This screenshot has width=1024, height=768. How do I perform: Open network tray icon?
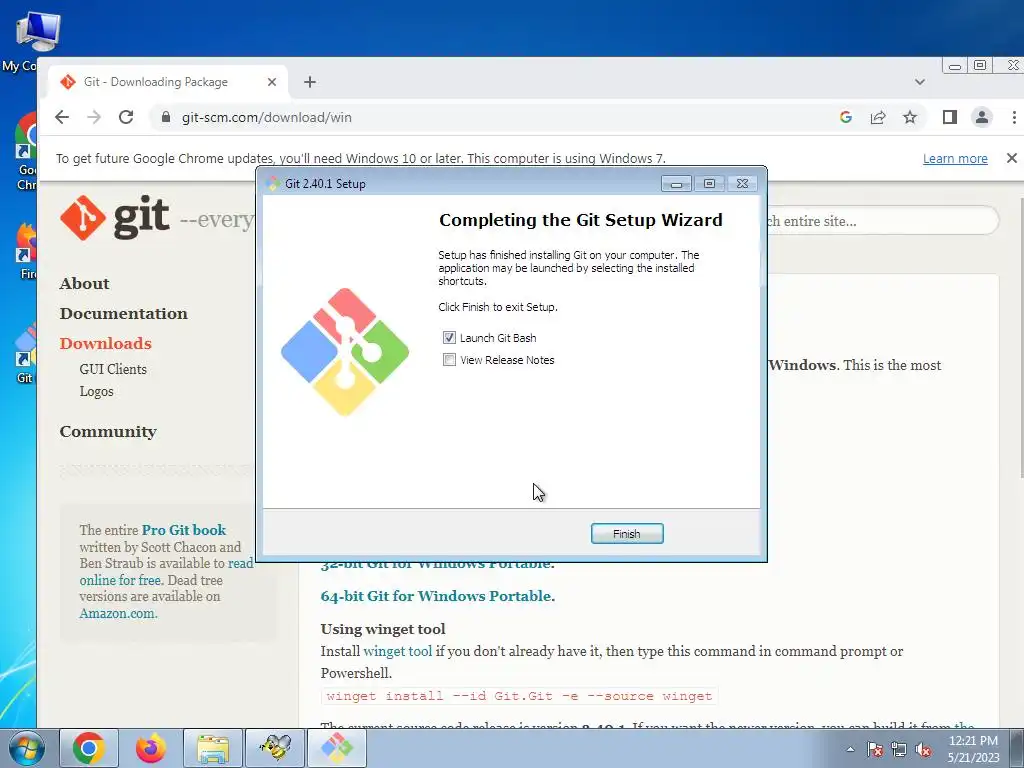tap(899, 749)
